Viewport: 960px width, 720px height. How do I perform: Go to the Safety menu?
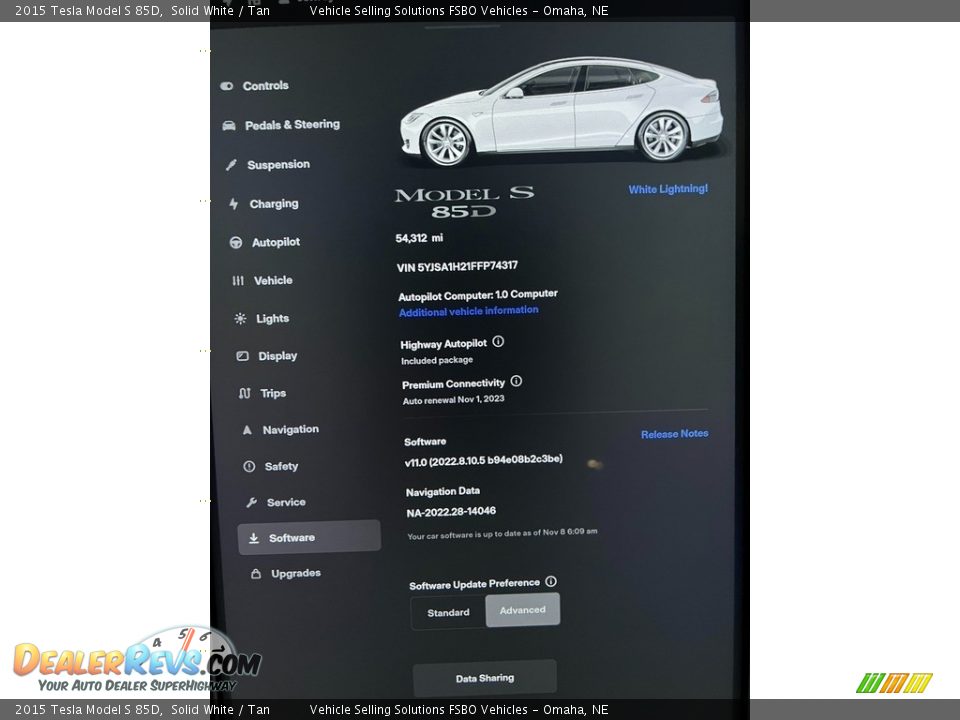point(282,467)
